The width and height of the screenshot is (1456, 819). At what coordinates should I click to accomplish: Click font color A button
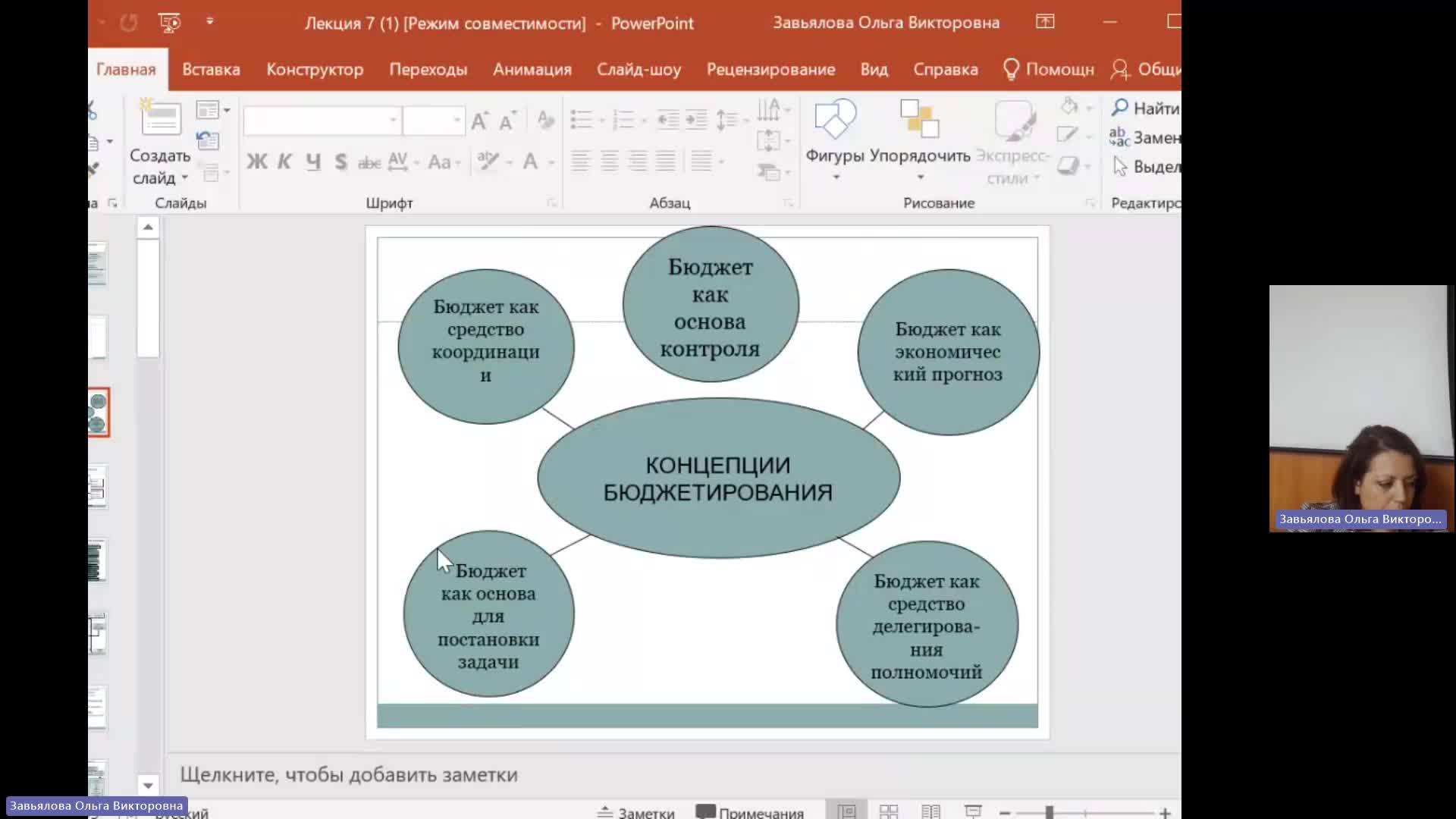pos(530,161)
